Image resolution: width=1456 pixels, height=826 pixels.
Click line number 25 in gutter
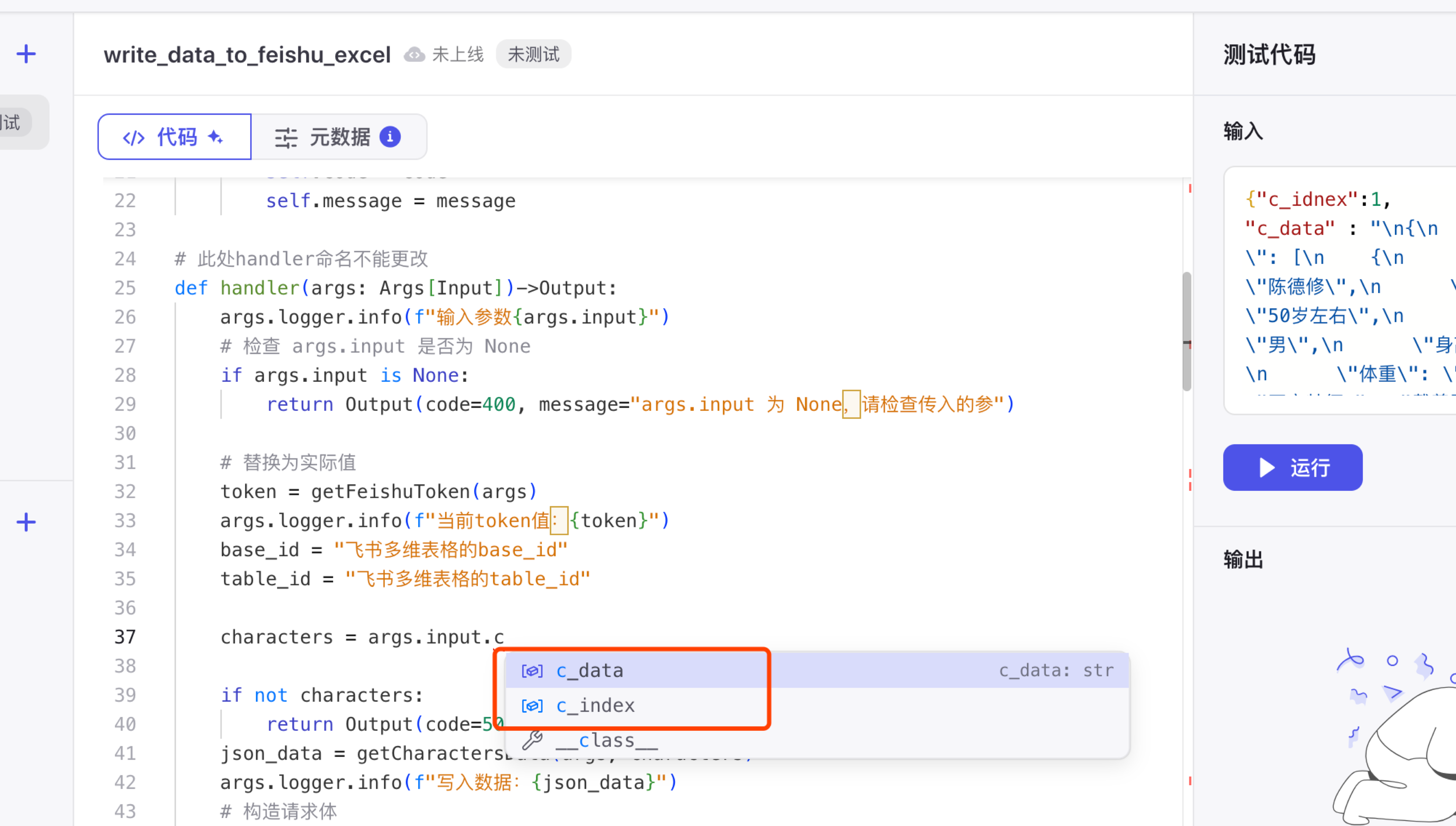tap(125, 288)
